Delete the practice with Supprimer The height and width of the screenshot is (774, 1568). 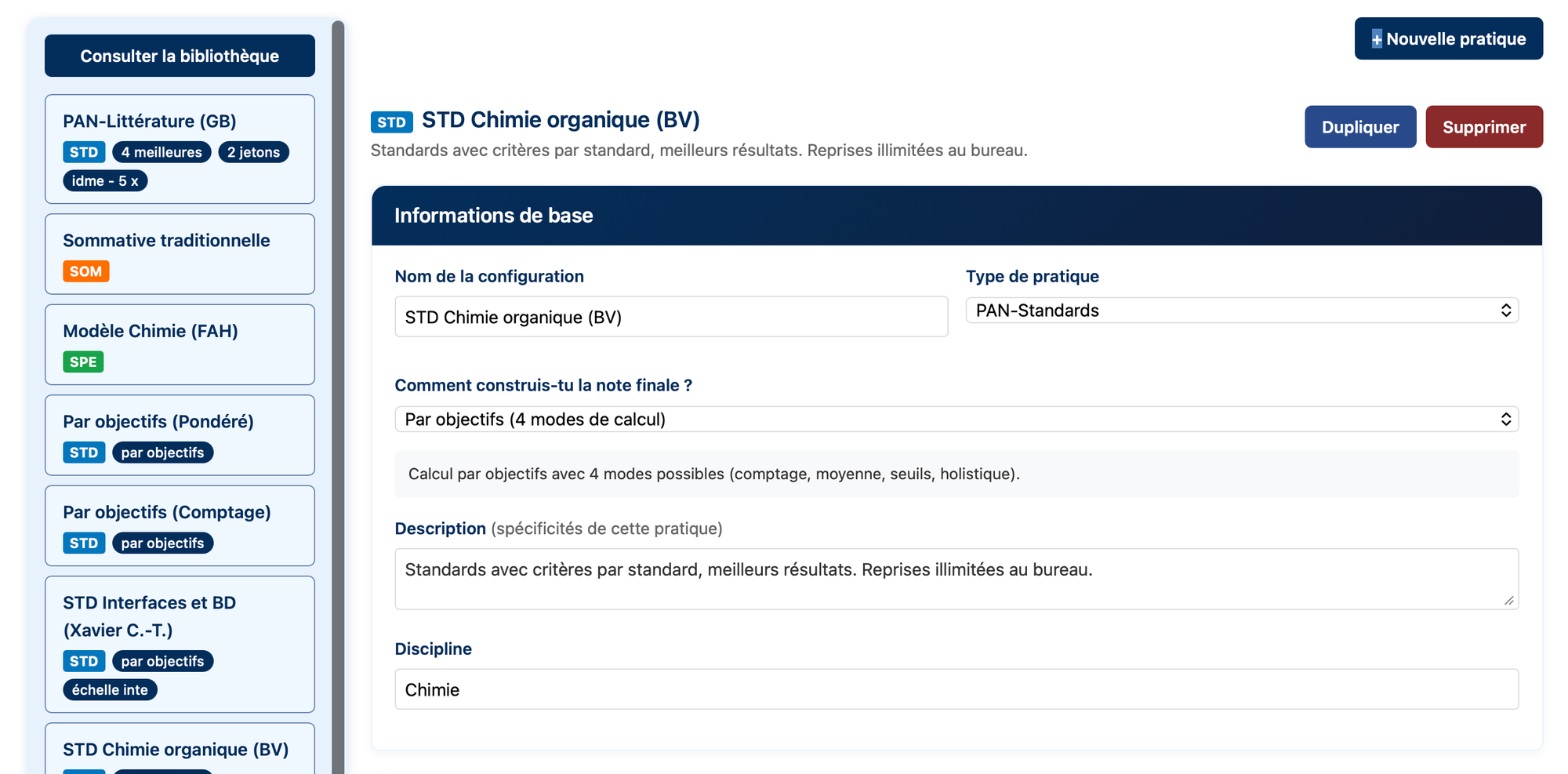point(1484,127)
